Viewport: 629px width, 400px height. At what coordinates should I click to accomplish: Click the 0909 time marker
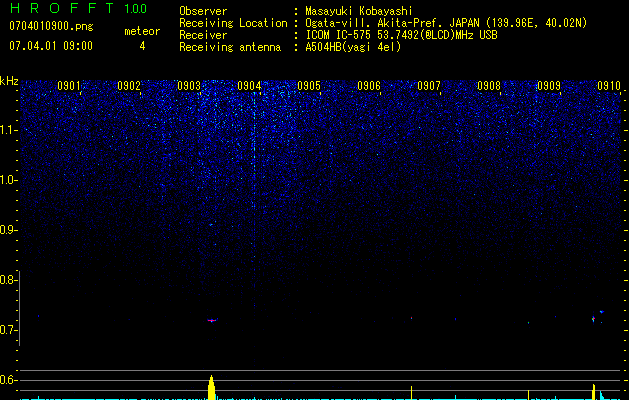tap(549, 86)
